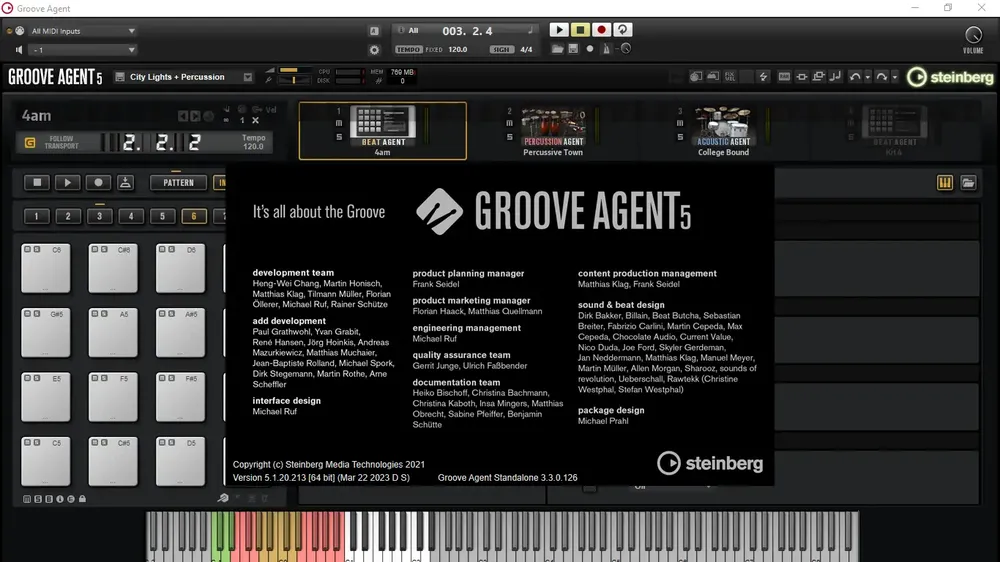This screenshot has height=562, width=1000.
Task: Toggle the Follow Transport G button
Action: [29, 142]
